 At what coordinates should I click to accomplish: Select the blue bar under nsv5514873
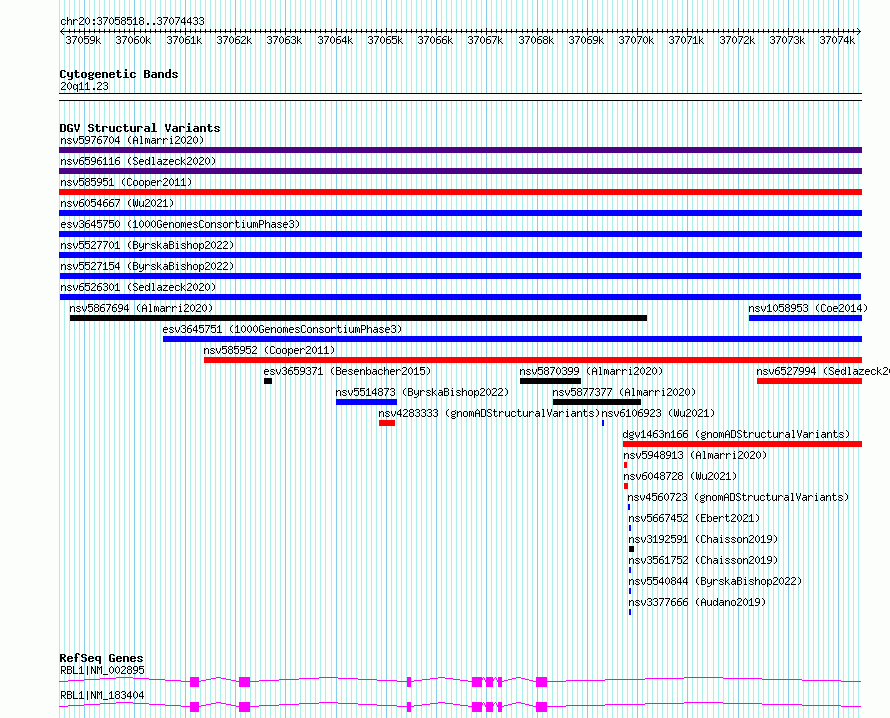click(366, 402)
